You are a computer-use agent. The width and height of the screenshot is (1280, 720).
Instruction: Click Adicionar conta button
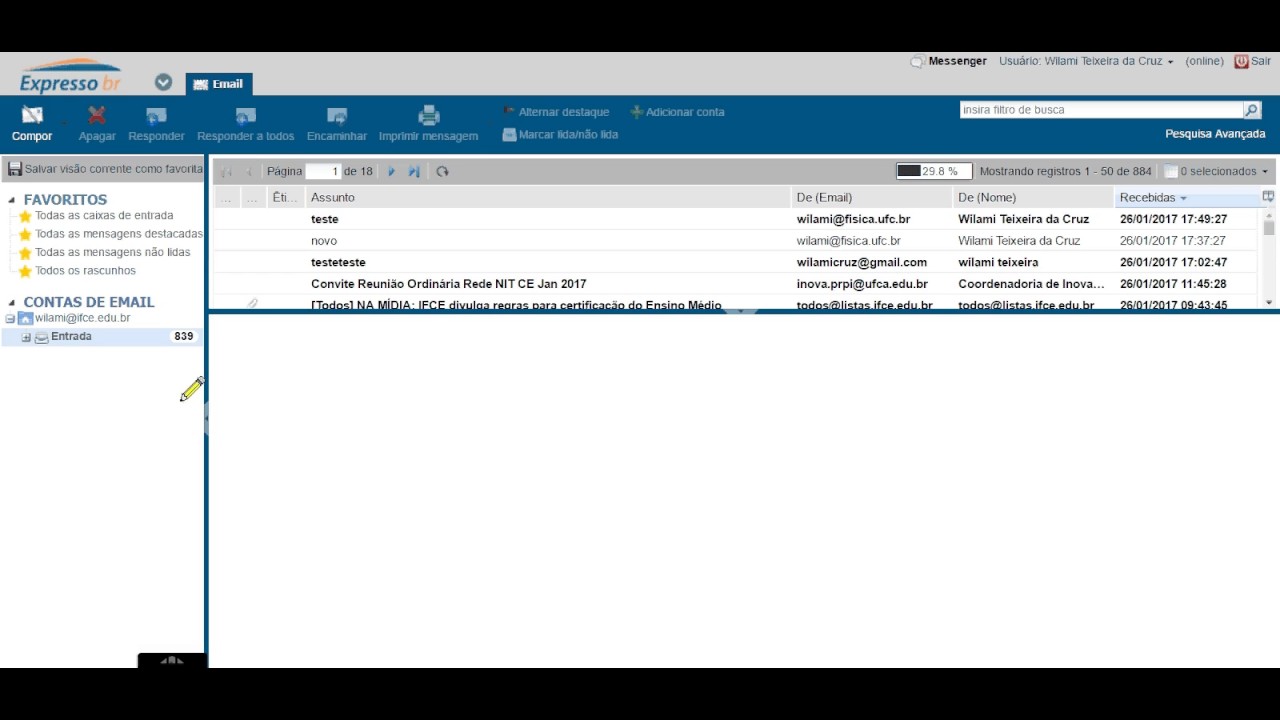click(x=677, y=112)
